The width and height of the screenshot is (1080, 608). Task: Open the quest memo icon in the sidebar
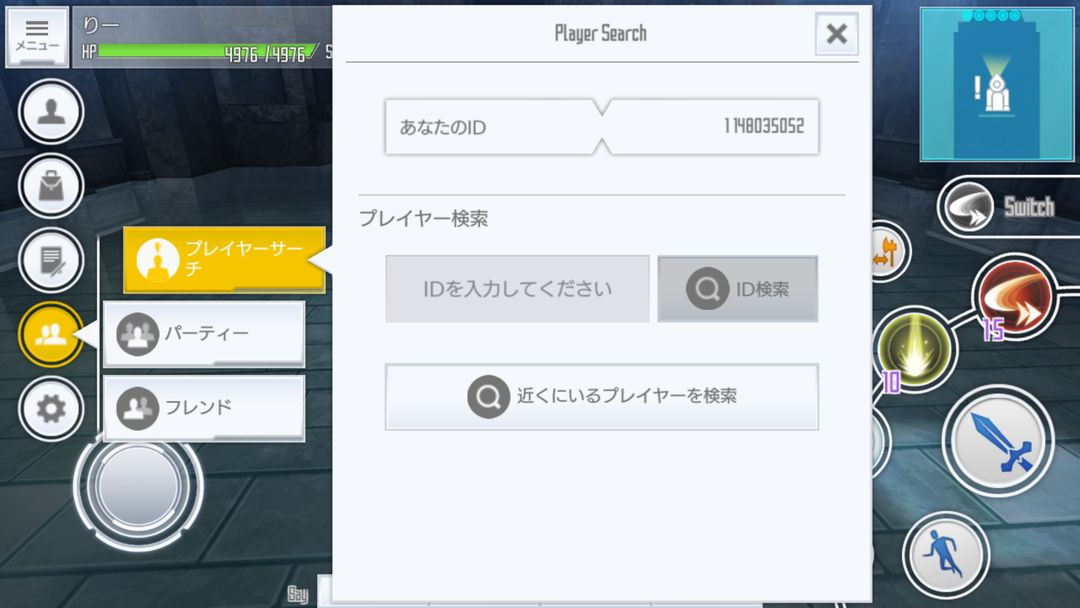pyautogui.click(x=50, y=260)
